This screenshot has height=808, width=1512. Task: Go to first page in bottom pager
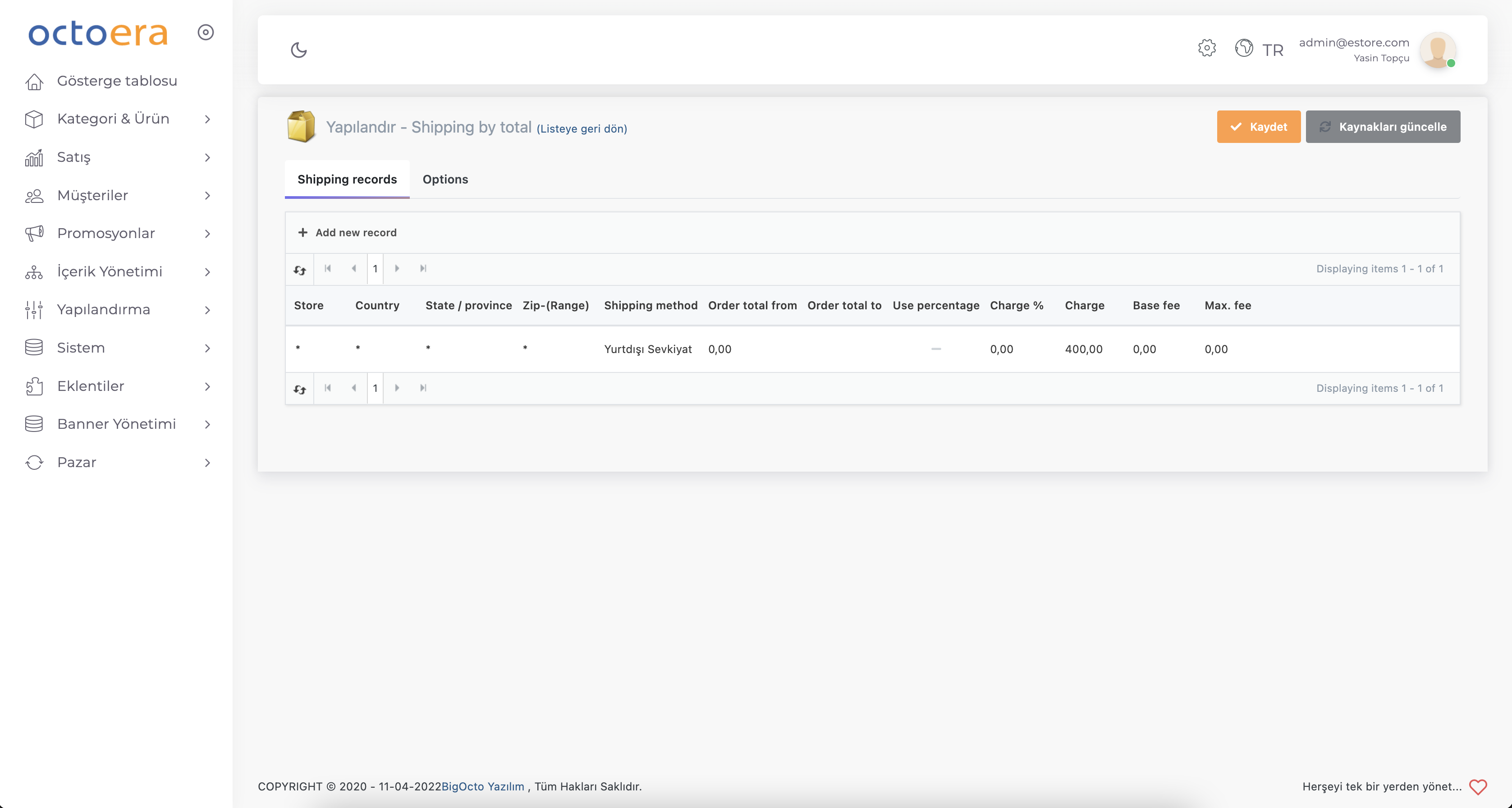[328, 388]
